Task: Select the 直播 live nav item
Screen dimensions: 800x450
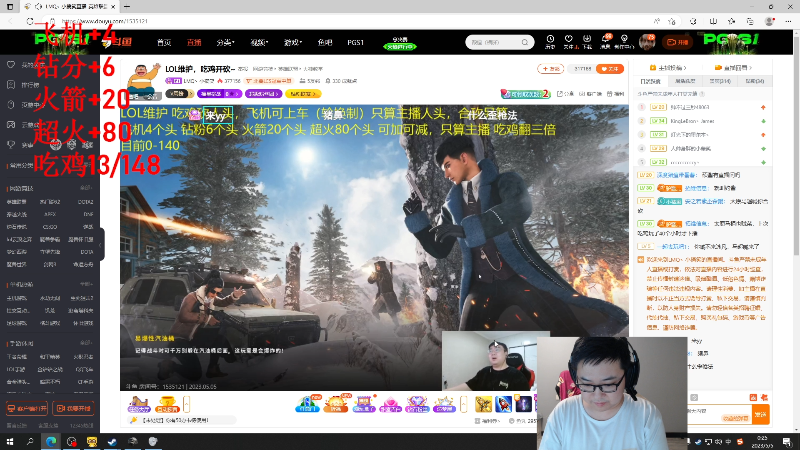Action: point(194,42)
